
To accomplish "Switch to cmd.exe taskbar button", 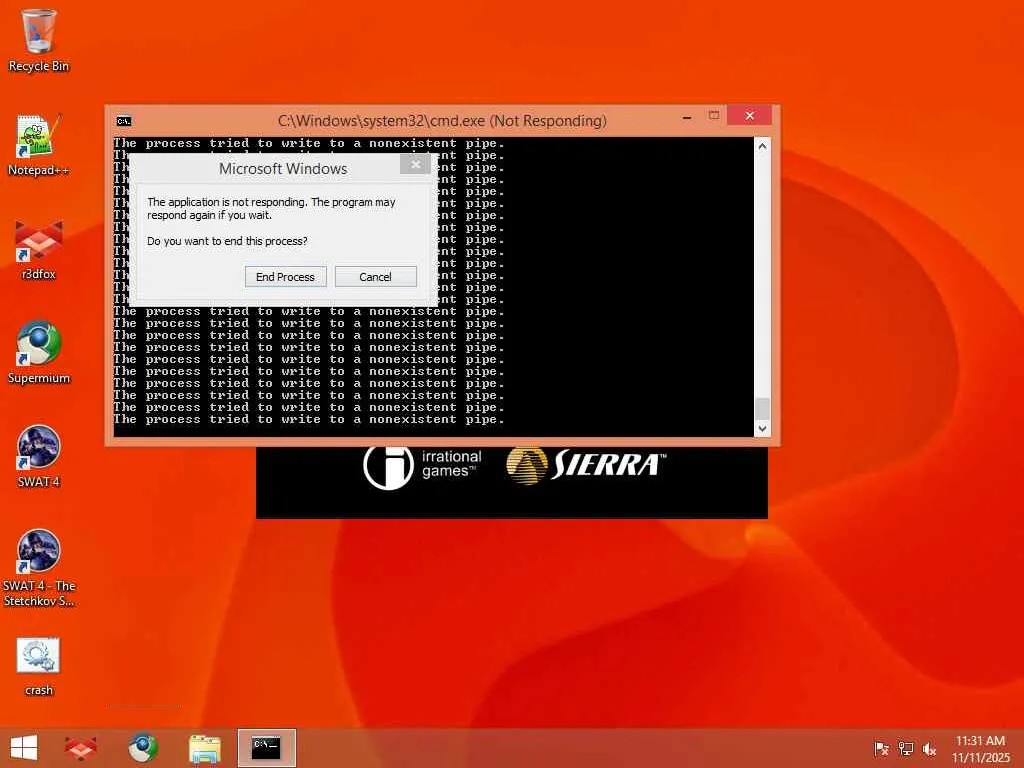I will pos(266,748).
